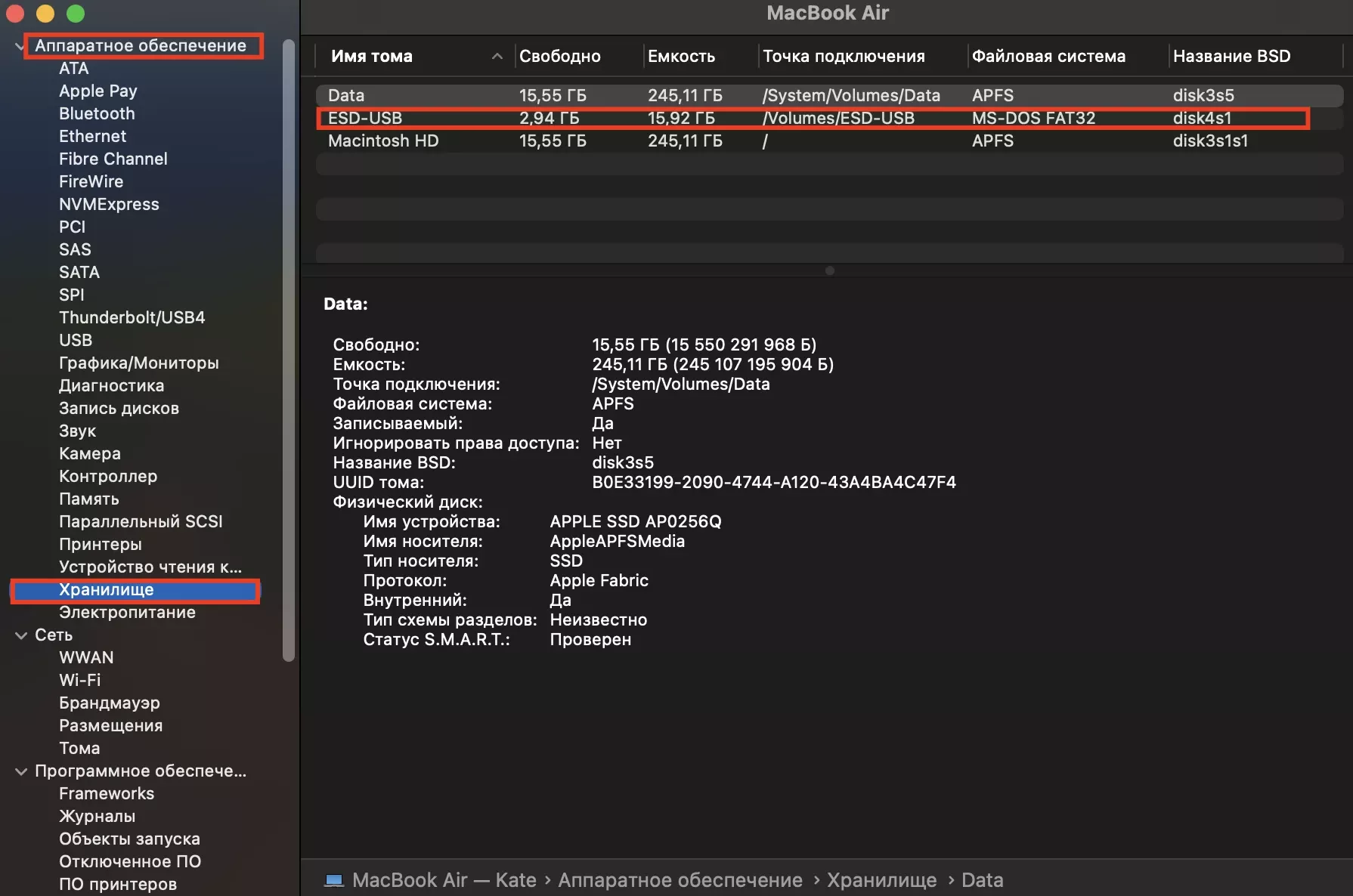Click the MacBook Air icon in path bar
This screenshot has width=1353, height=896.
click(x=333, y=880)
